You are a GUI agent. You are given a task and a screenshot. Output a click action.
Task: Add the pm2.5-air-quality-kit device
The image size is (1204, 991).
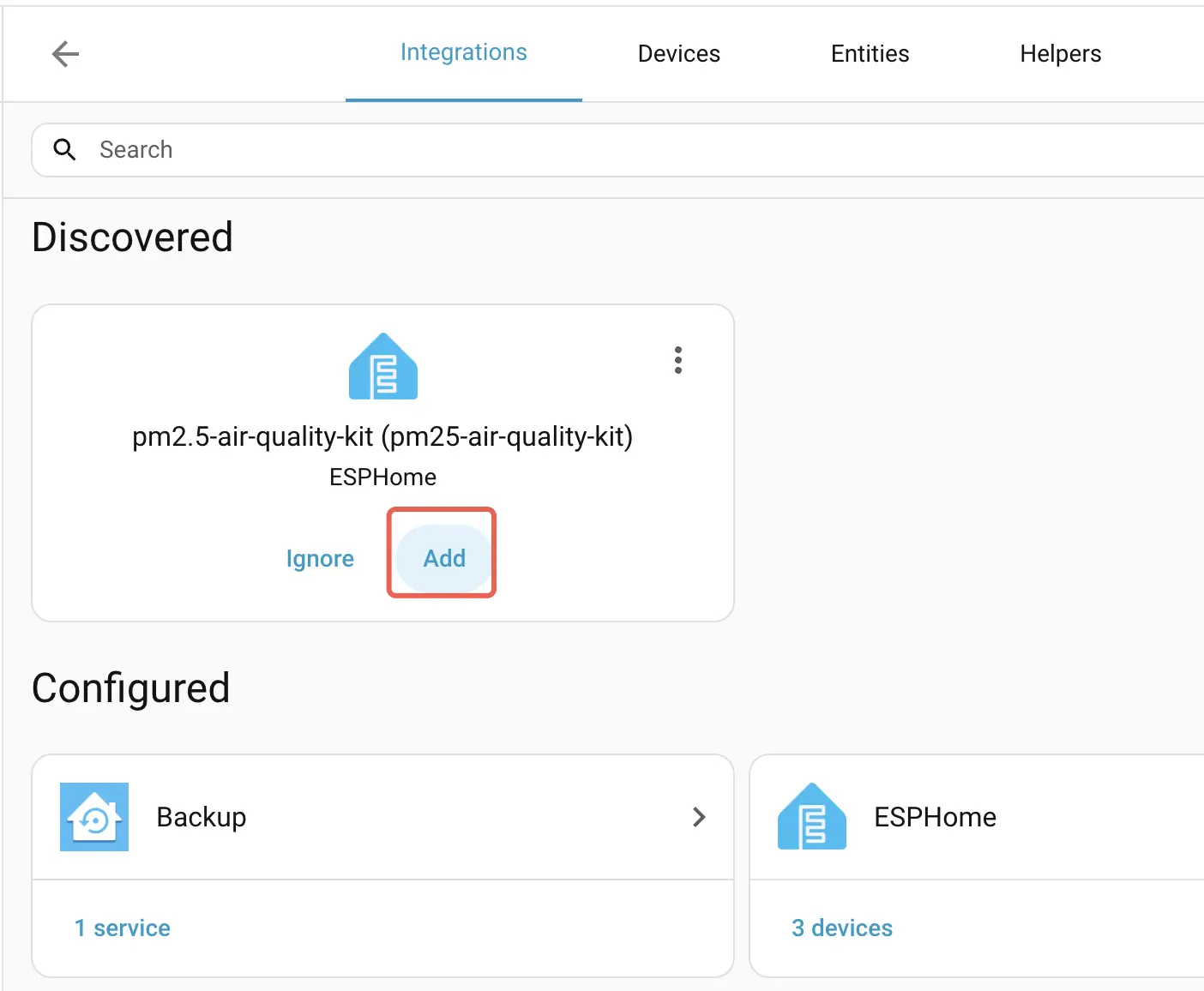click(x=444, y=558)
